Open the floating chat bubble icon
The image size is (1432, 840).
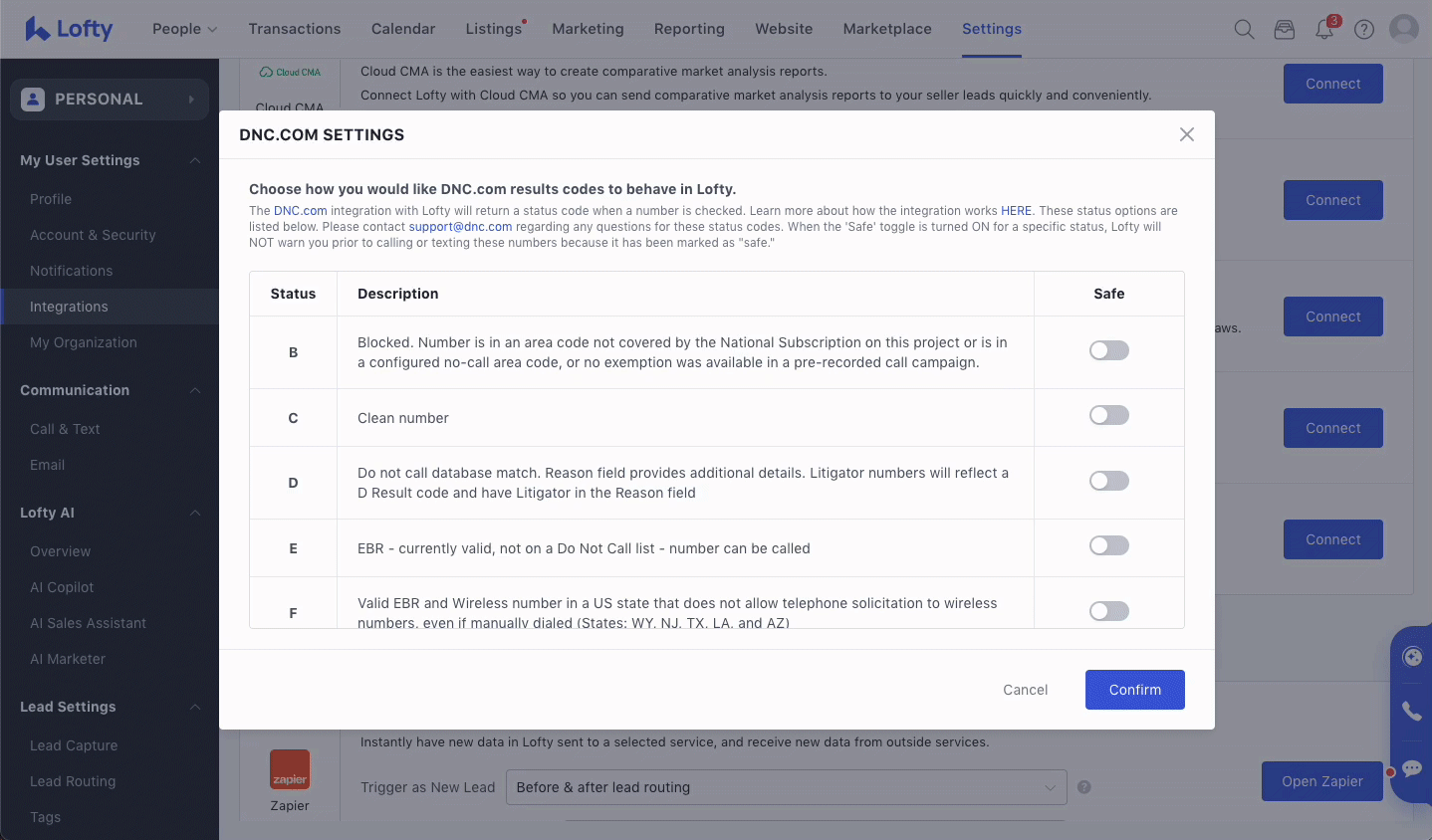point(1412,768)
